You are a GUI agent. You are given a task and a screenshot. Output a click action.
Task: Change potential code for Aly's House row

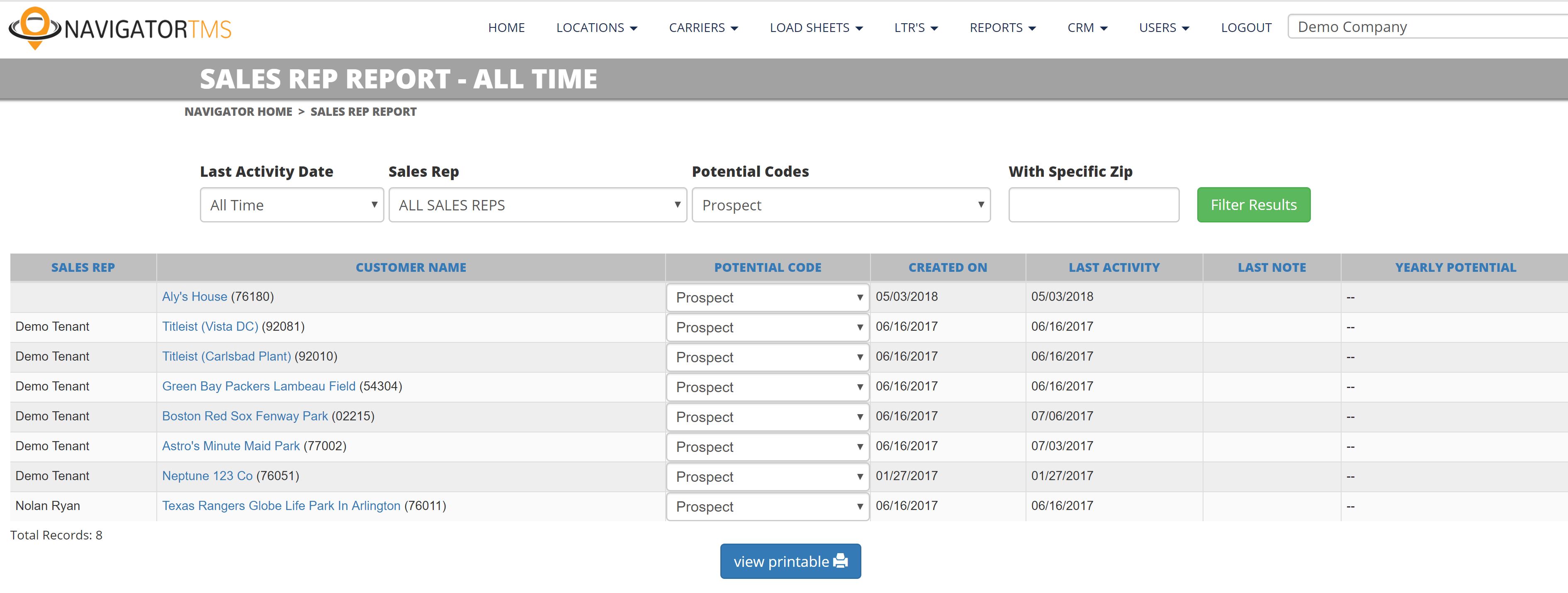coord(768,298)
